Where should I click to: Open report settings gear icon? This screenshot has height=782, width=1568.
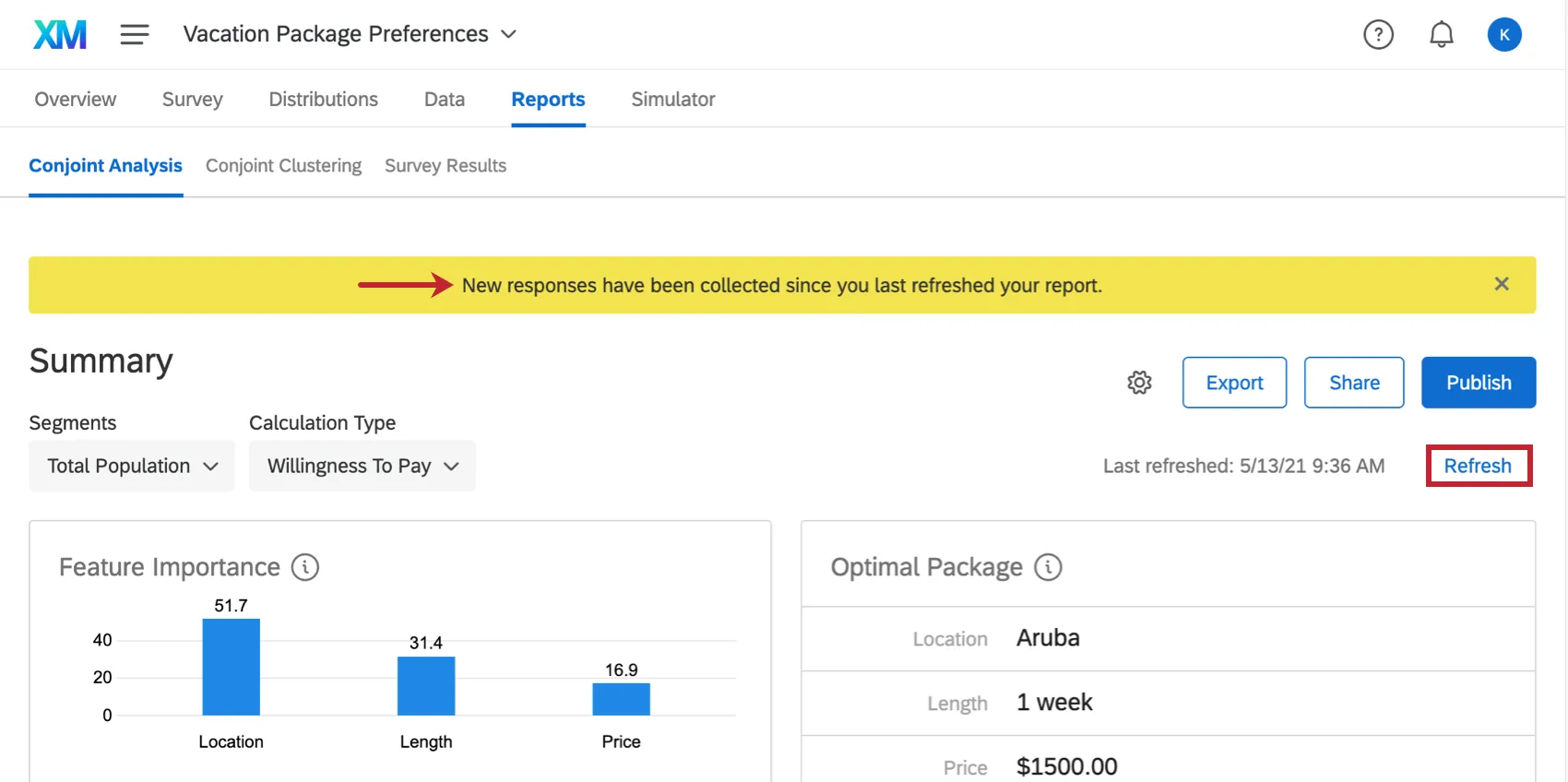[x=1139, y=383]
